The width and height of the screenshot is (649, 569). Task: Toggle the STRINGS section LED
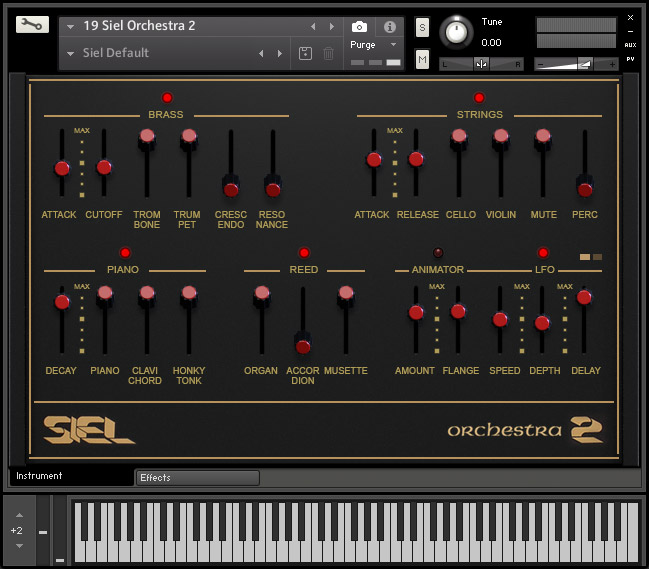click(x=479, y=98)
